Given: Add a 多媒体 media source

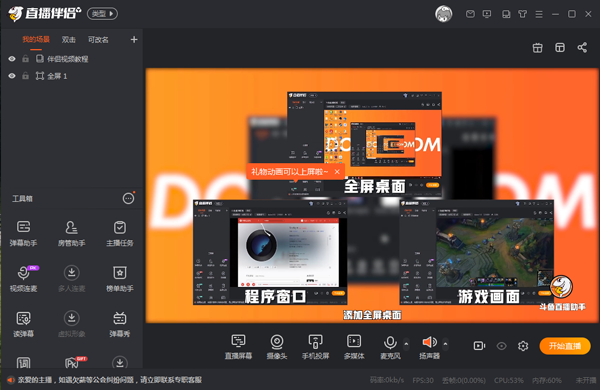Looking at the screenshot, I should pyautogui.click(x=354, y=347).
